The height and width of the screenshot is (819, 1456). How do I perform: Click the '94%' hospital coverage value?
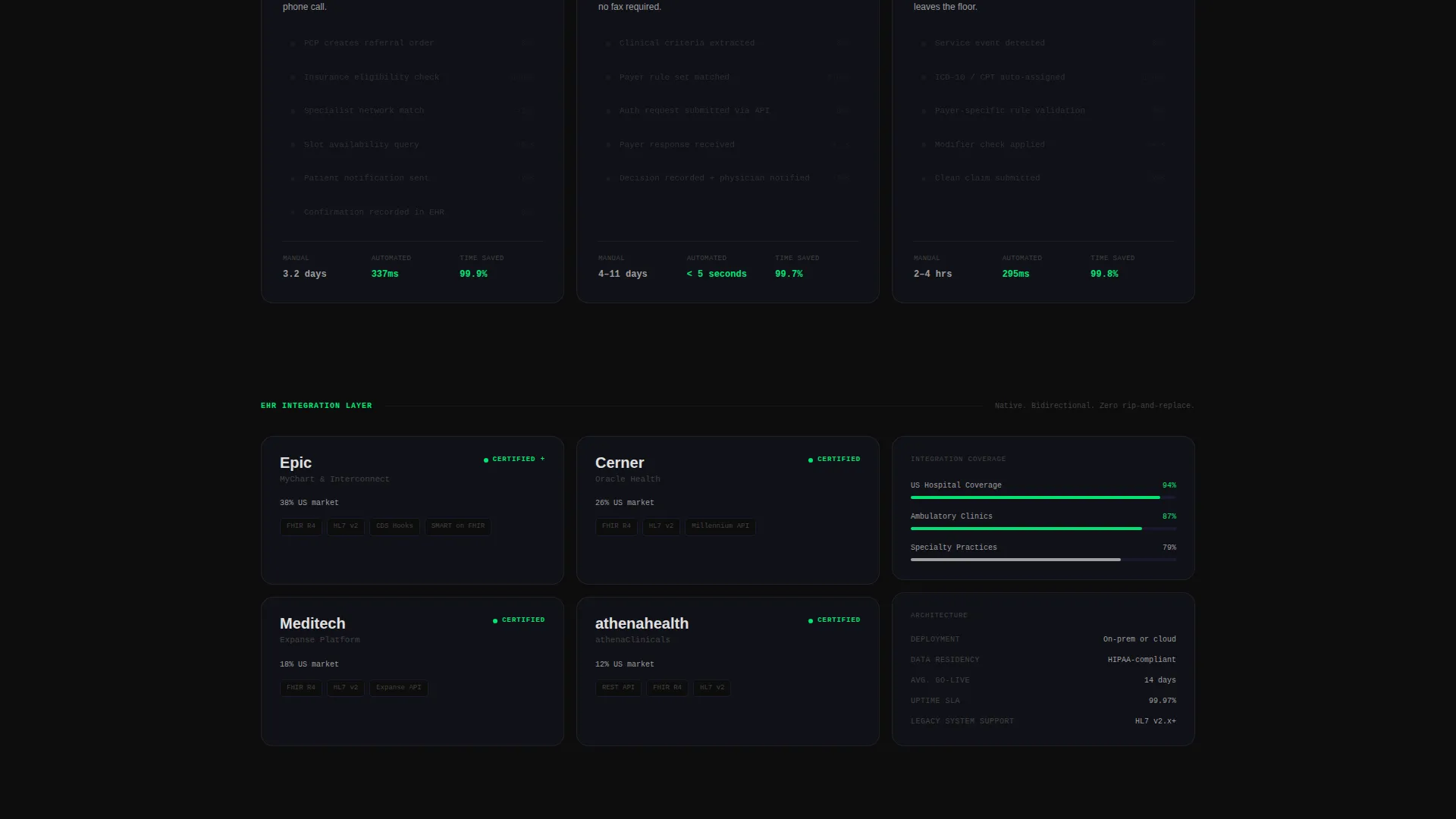pos(1169,485)
